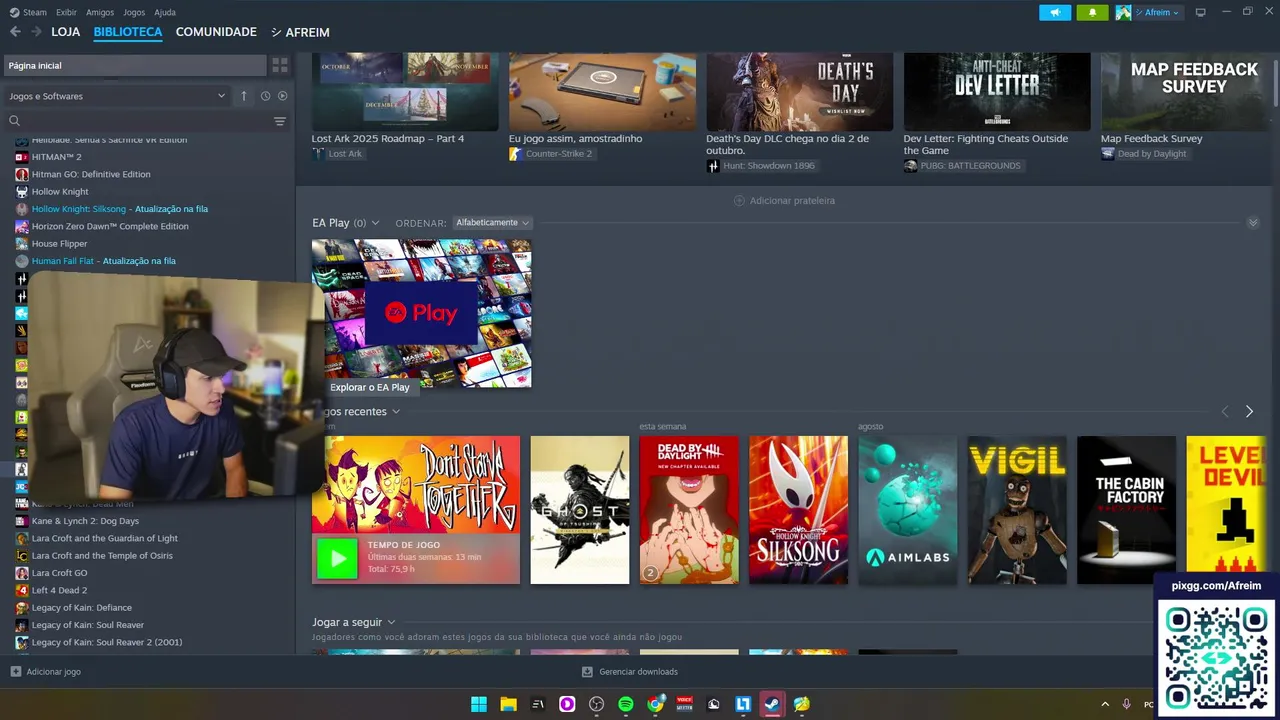Viewport: 1280px width, 720px height.
Task: Open Hollow Knight Silksong game tile
Action: 798,510
